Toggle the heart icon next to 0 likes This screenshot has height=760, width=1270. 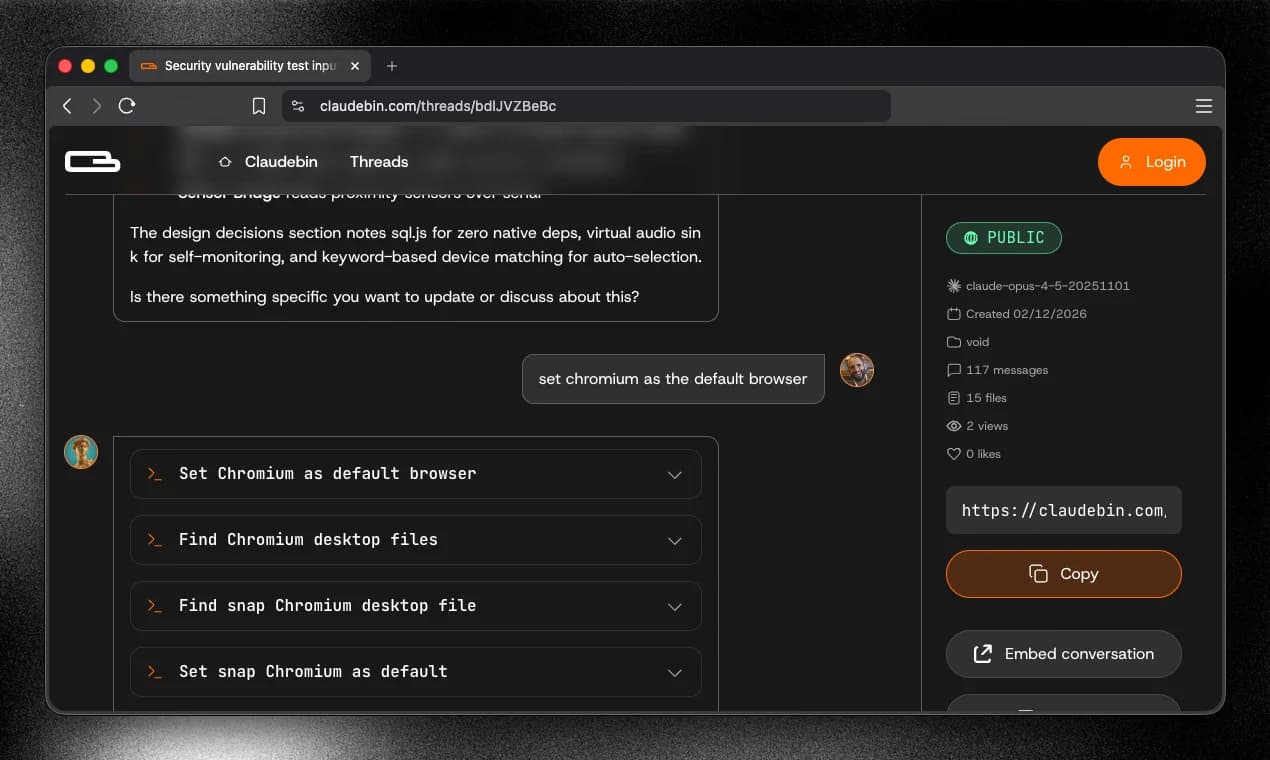(x=953, y=453)
